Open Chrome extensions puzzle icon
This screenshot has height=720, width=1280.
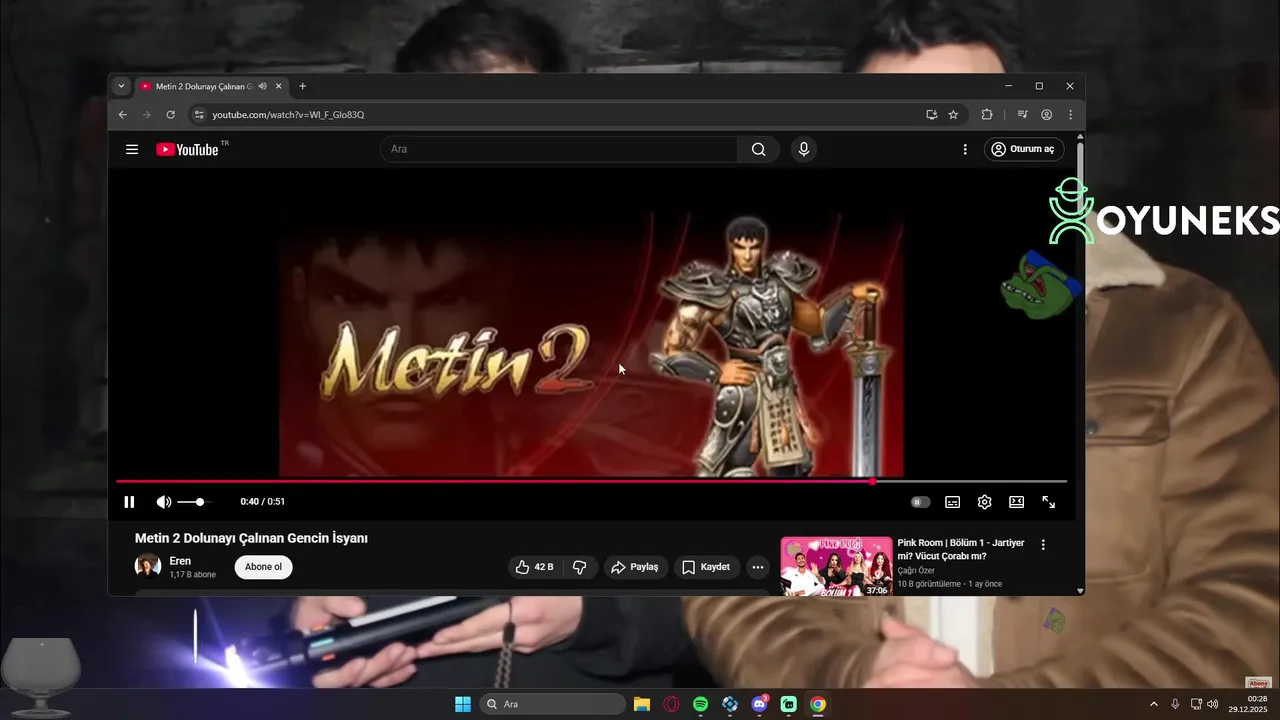[987, 115]
